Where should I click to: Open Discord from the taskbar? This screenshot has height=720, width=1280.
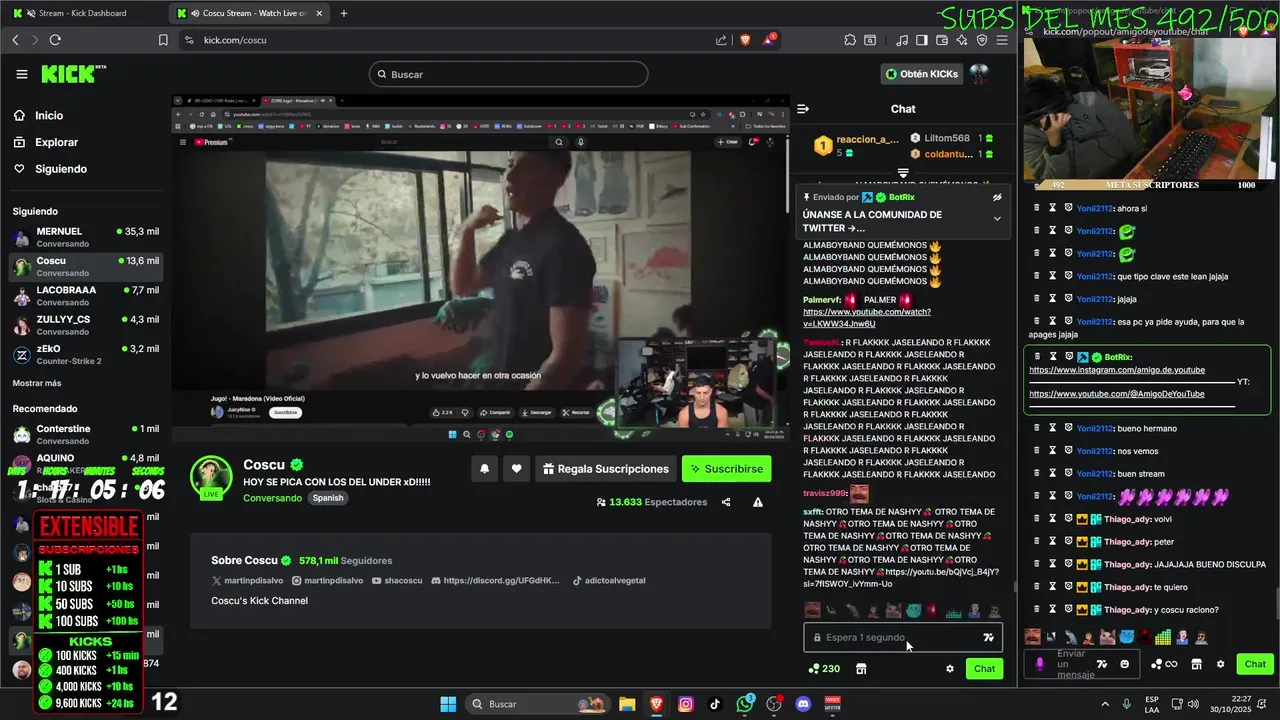pos(802,704)
